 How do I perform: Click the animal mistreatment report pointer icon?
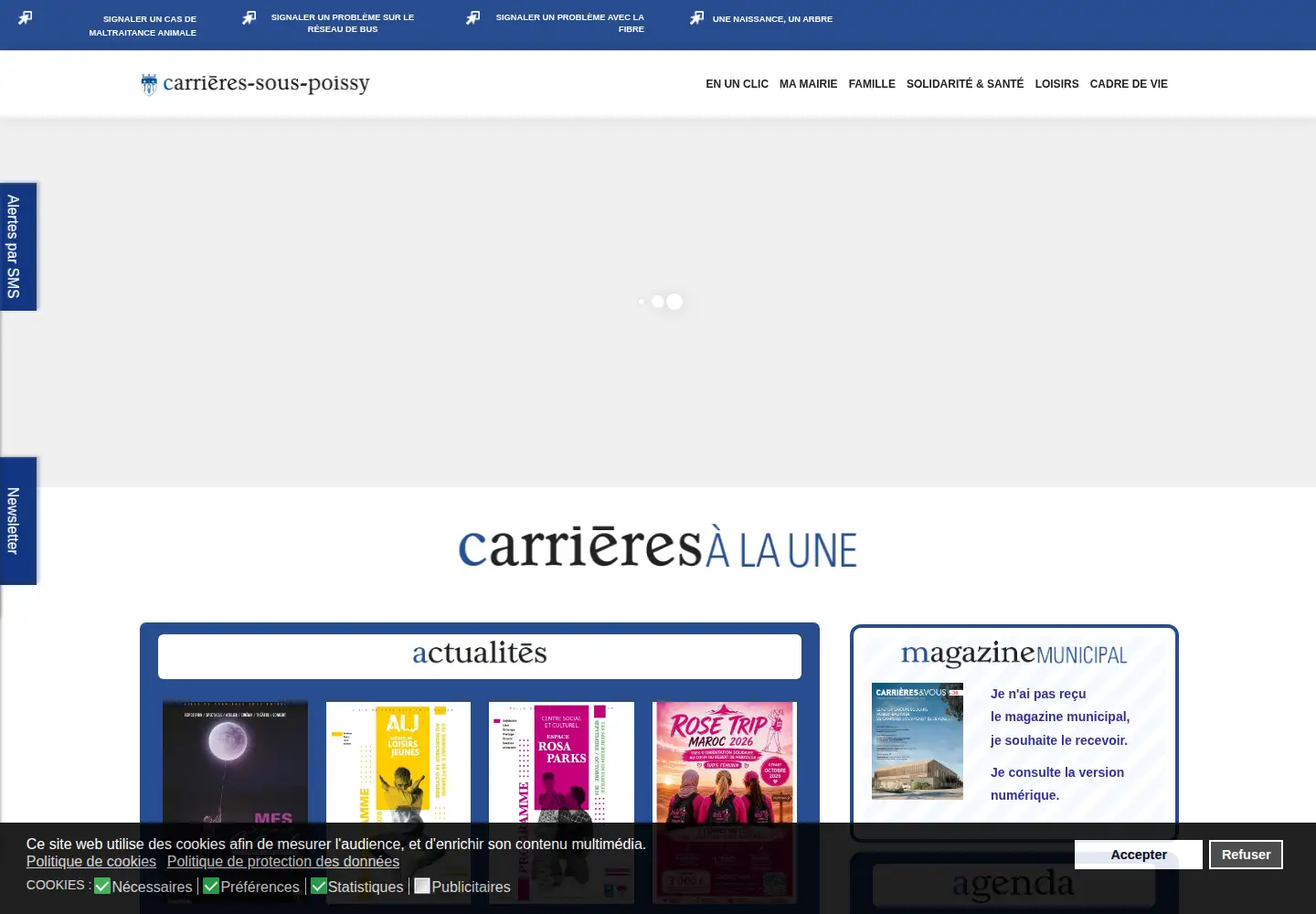[26, 18]
